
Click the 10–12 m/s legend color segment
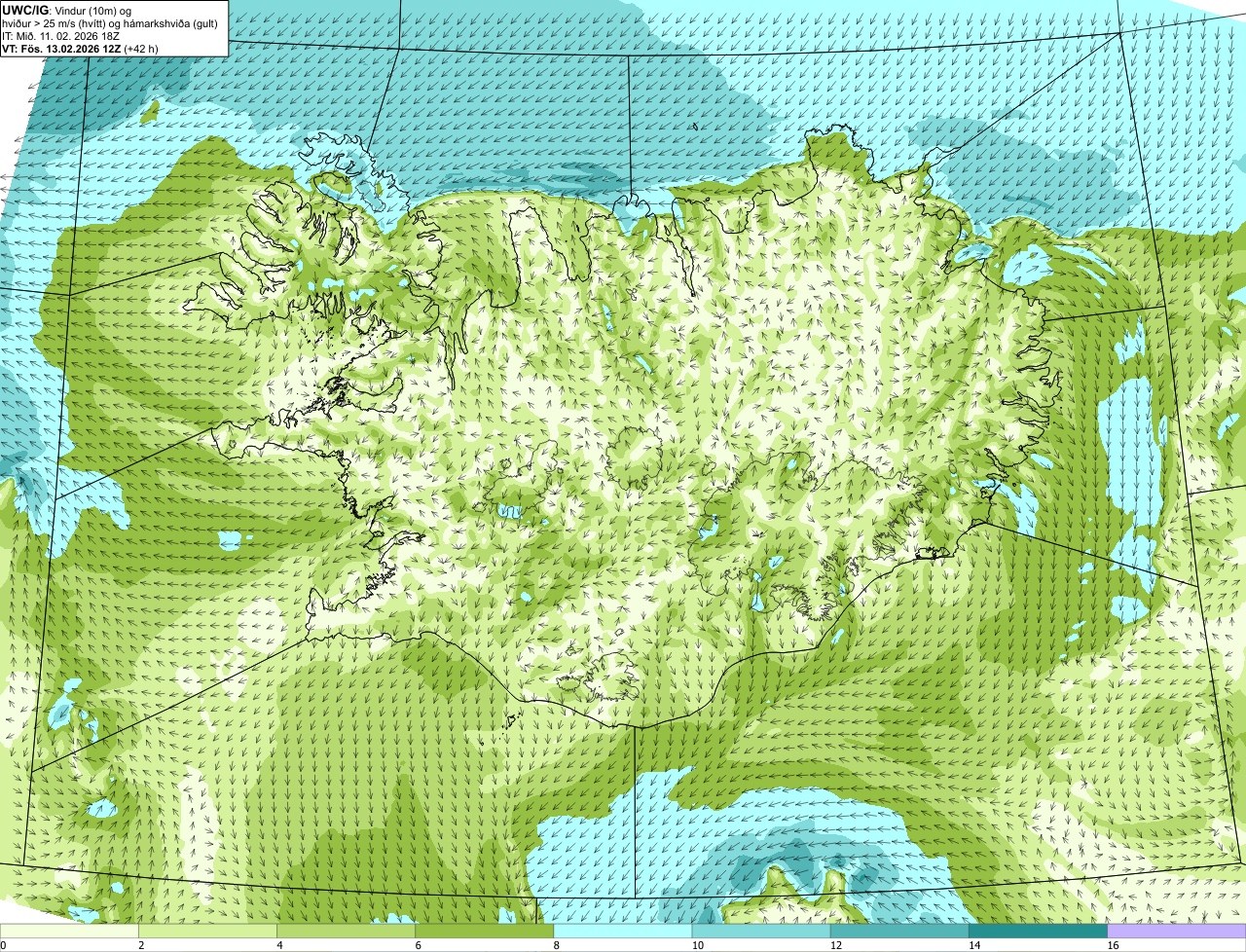pyautogui.click(x=761, y=932)
